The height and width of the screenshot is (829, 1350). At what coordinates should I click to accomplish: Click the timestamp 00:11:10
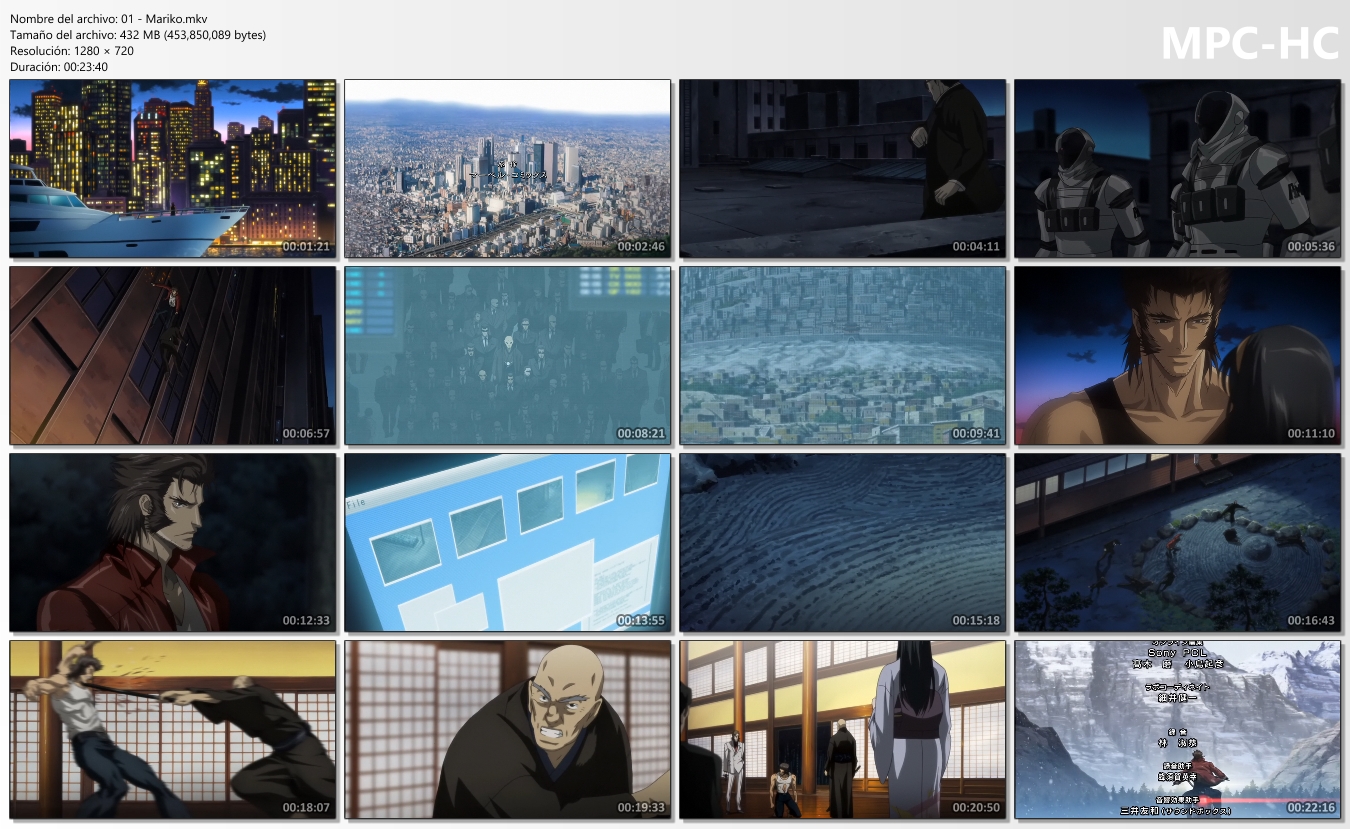pyautogui.click(x=1310, y=433)
